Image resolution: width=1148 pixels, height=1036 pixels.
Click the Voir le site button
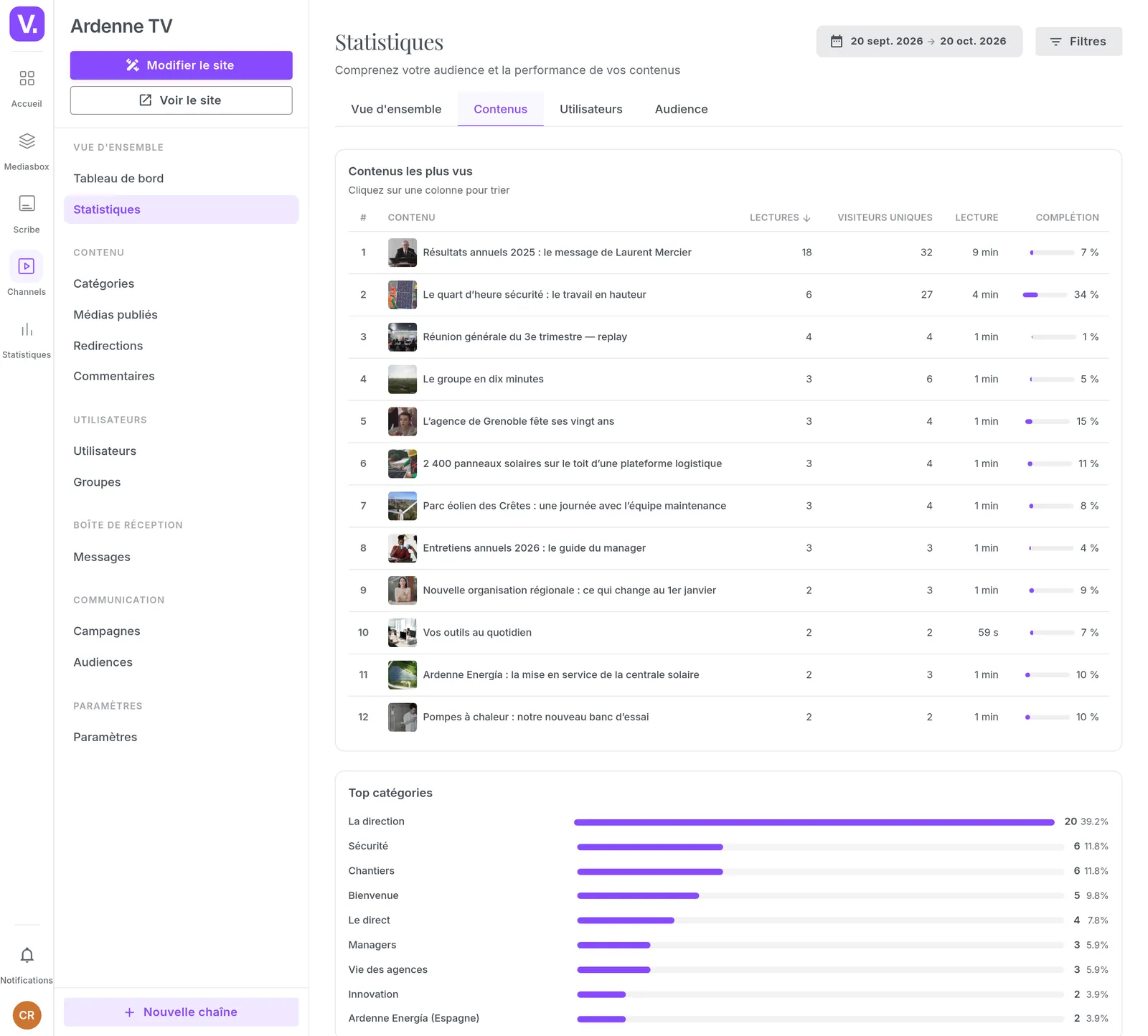pyautogui.click(x=181, y=100)
